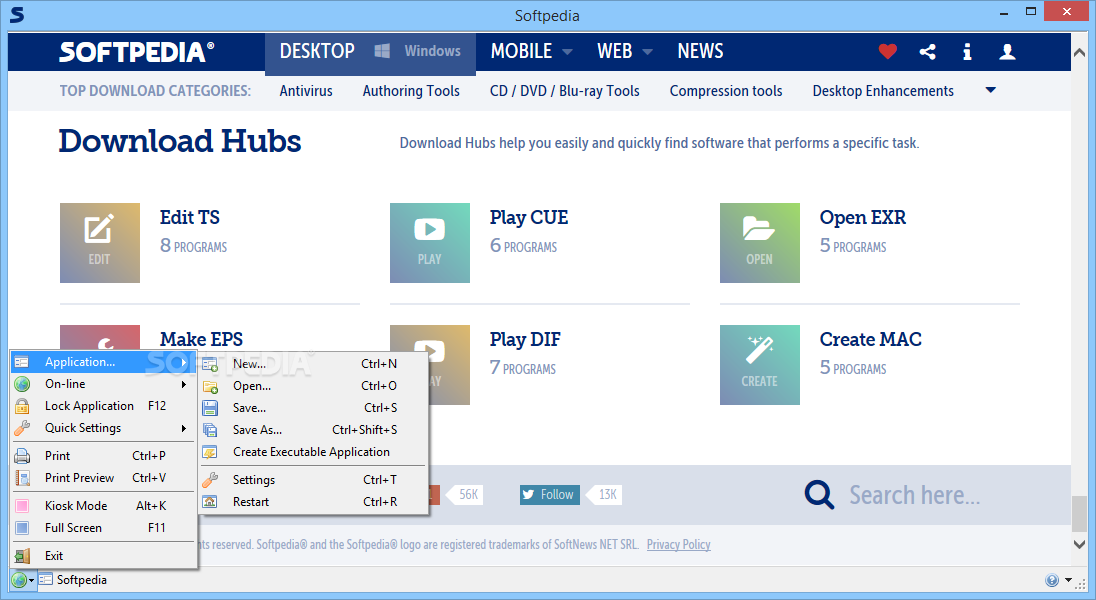The width and height of the screenshot is (1096, 600).
Task: Click the Print printer icon
Action: coord(22,456)
